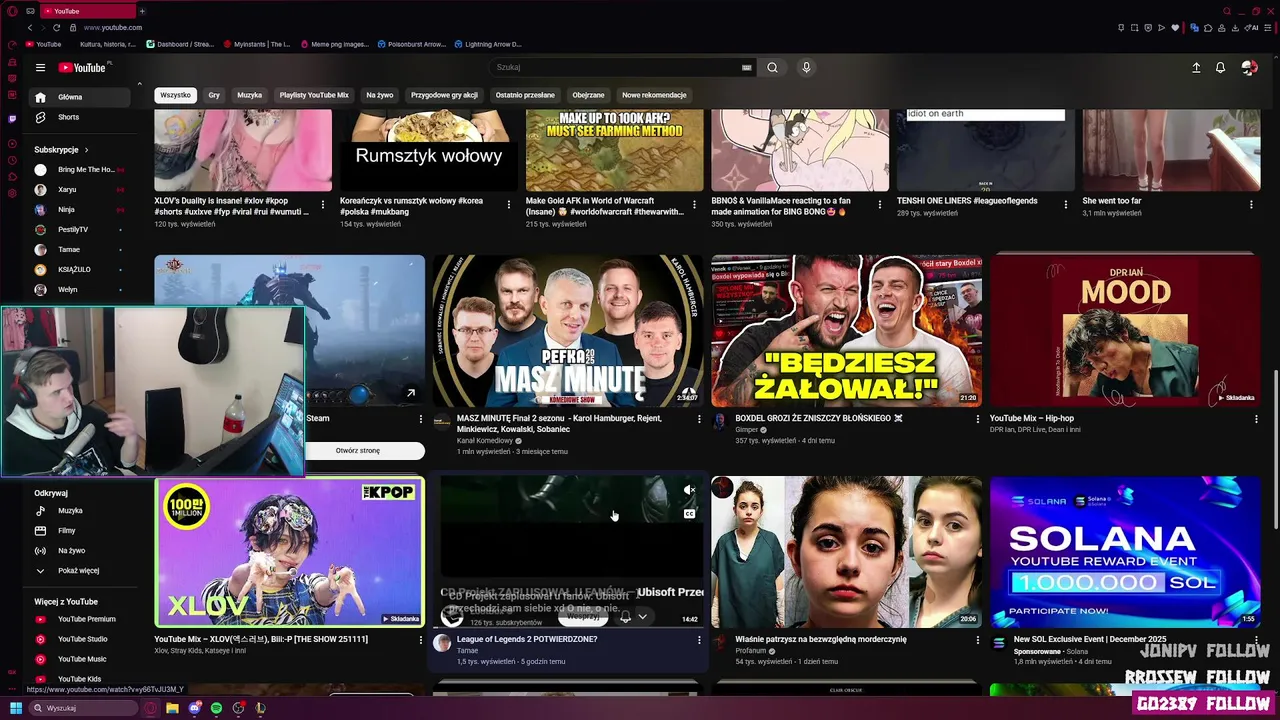The image size is (1280, 720).
Task: Open the League of Legends taskbar icon
Action: (x=260, y=708)
